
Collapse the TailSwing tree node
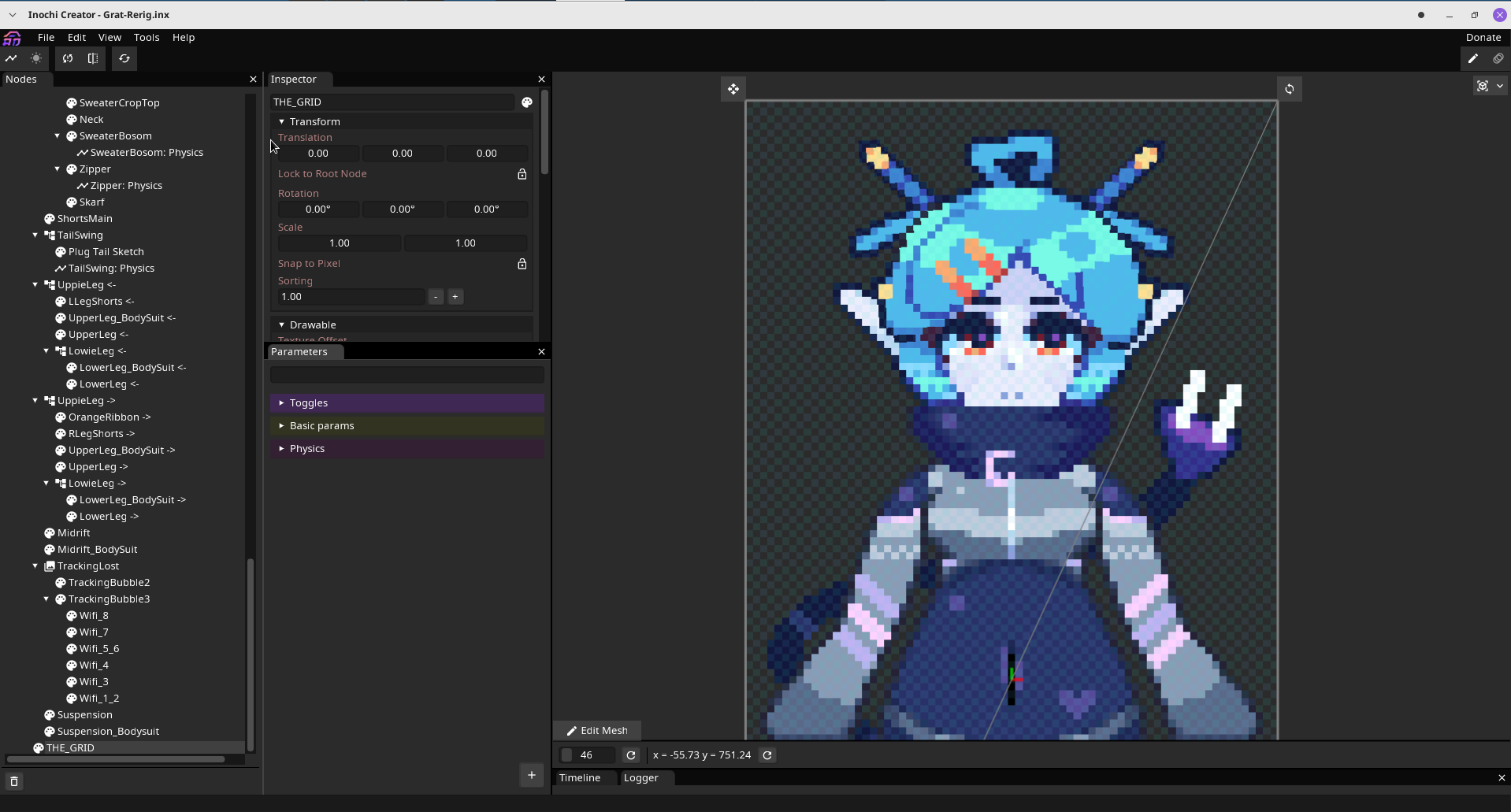click(35, 235)
